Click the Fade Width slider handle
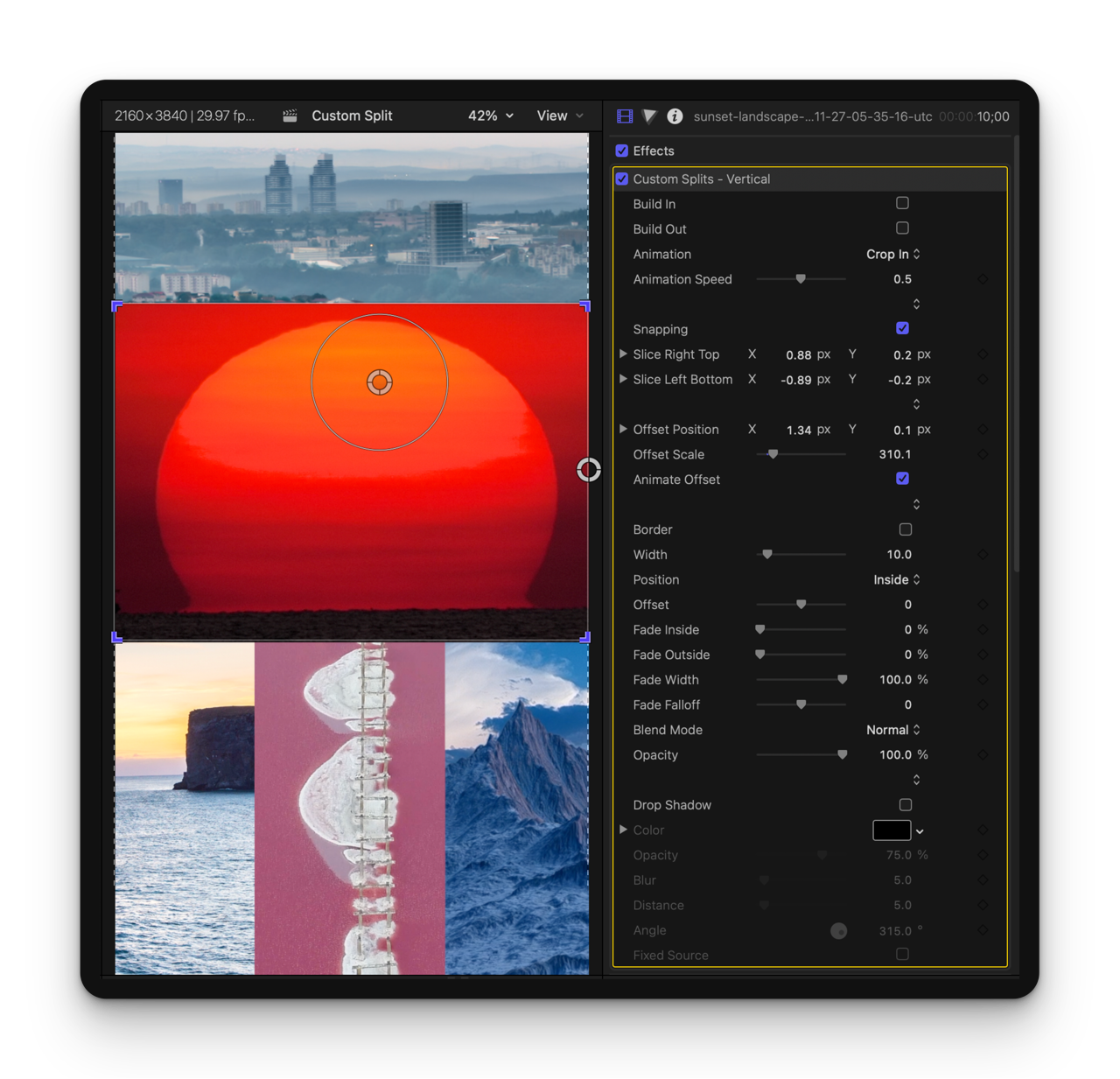 (x=843, y=680)
